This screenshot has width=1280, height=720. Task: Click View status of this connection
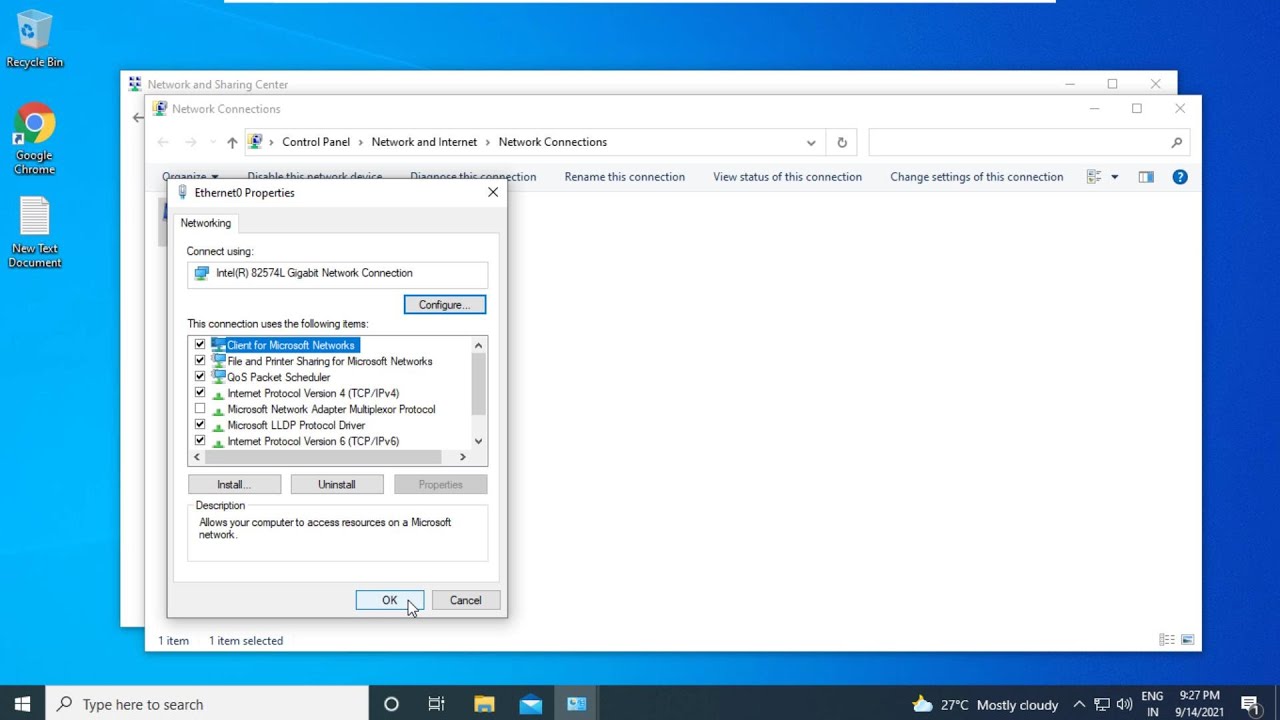[x=787, y=177]
